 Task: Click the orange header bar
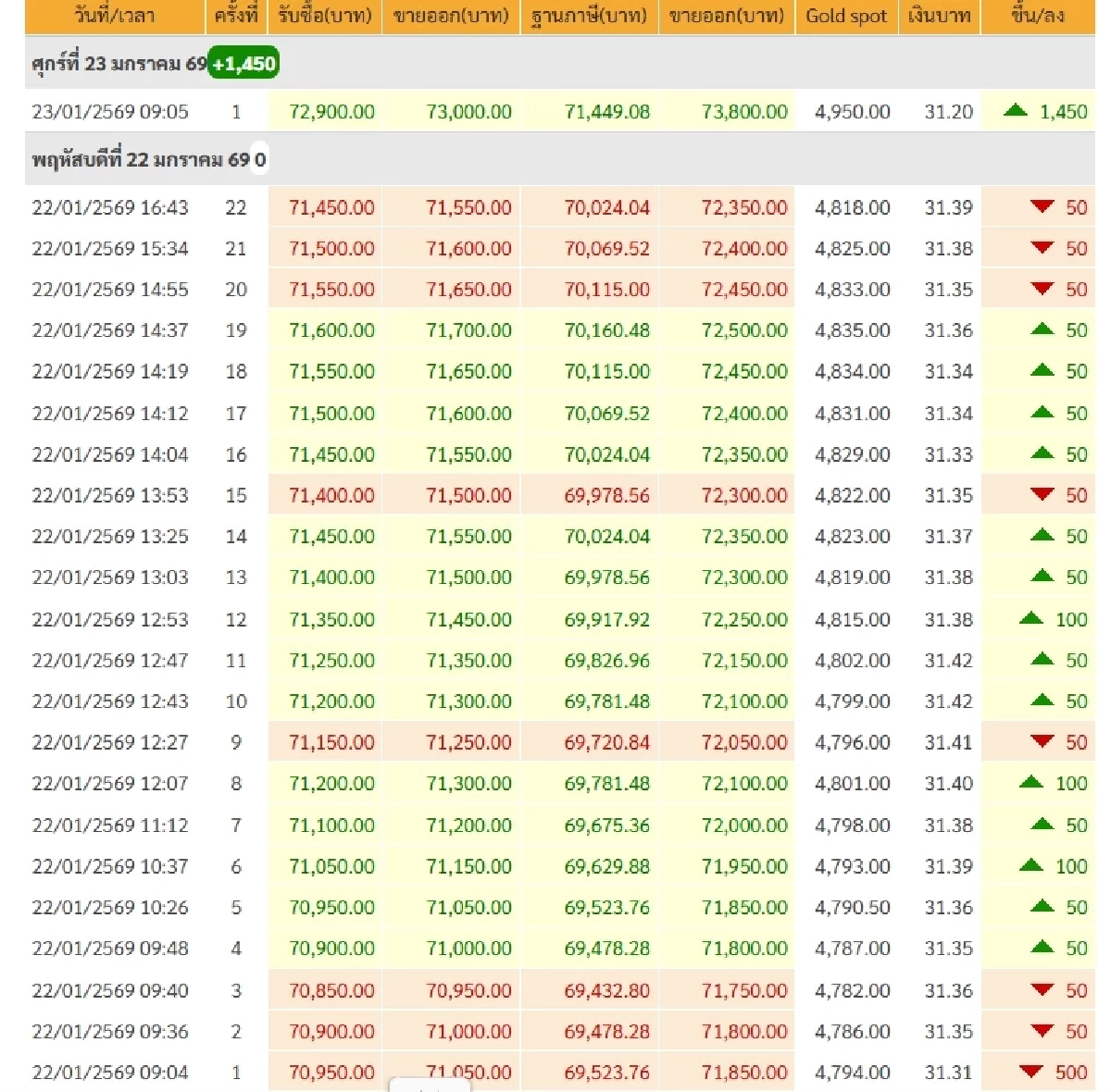click(555, 16)
